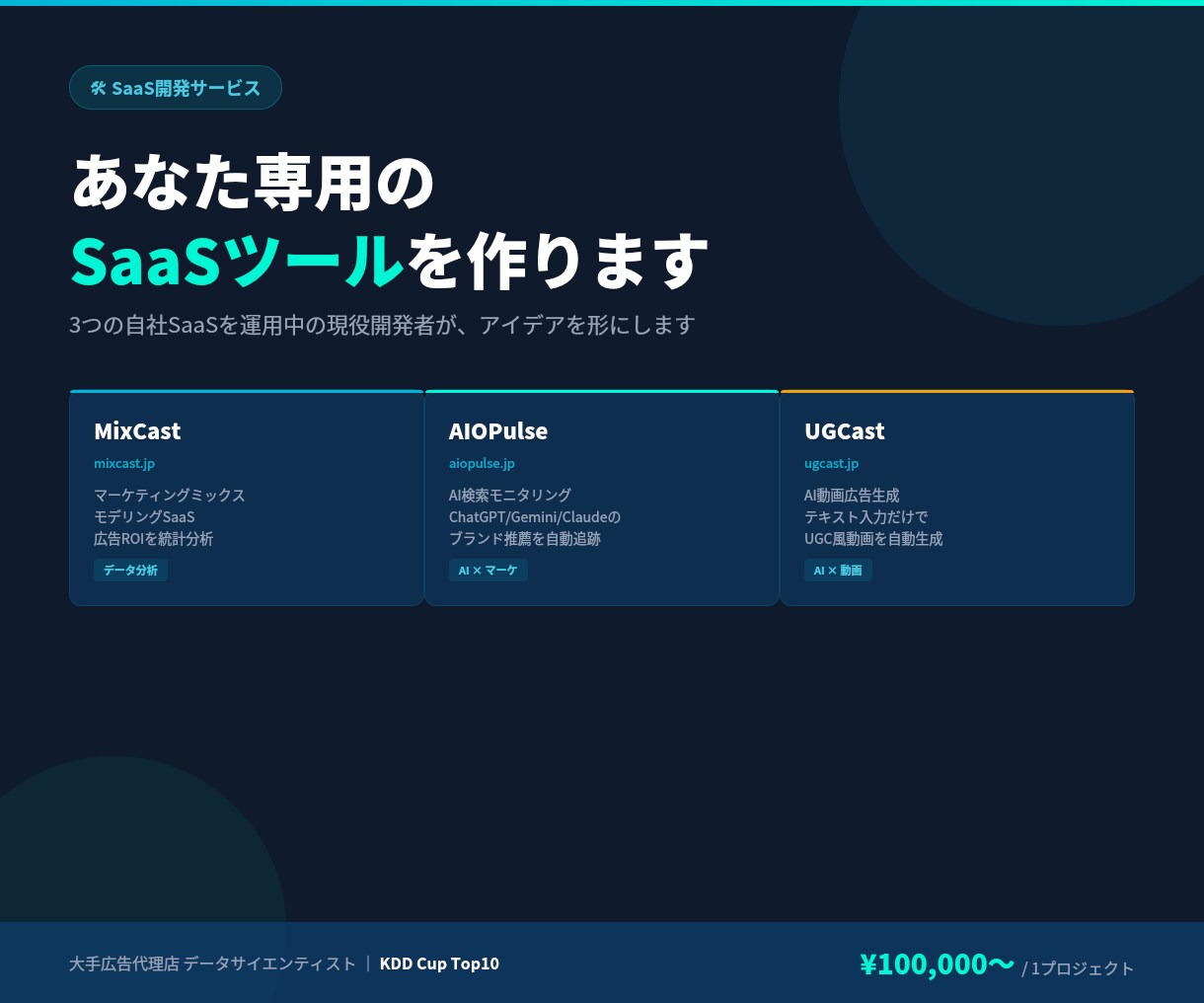Open the MixCast card title
Viewport: 1204px width, 1003px height.
pyautogui.click(x=137, y=431)
